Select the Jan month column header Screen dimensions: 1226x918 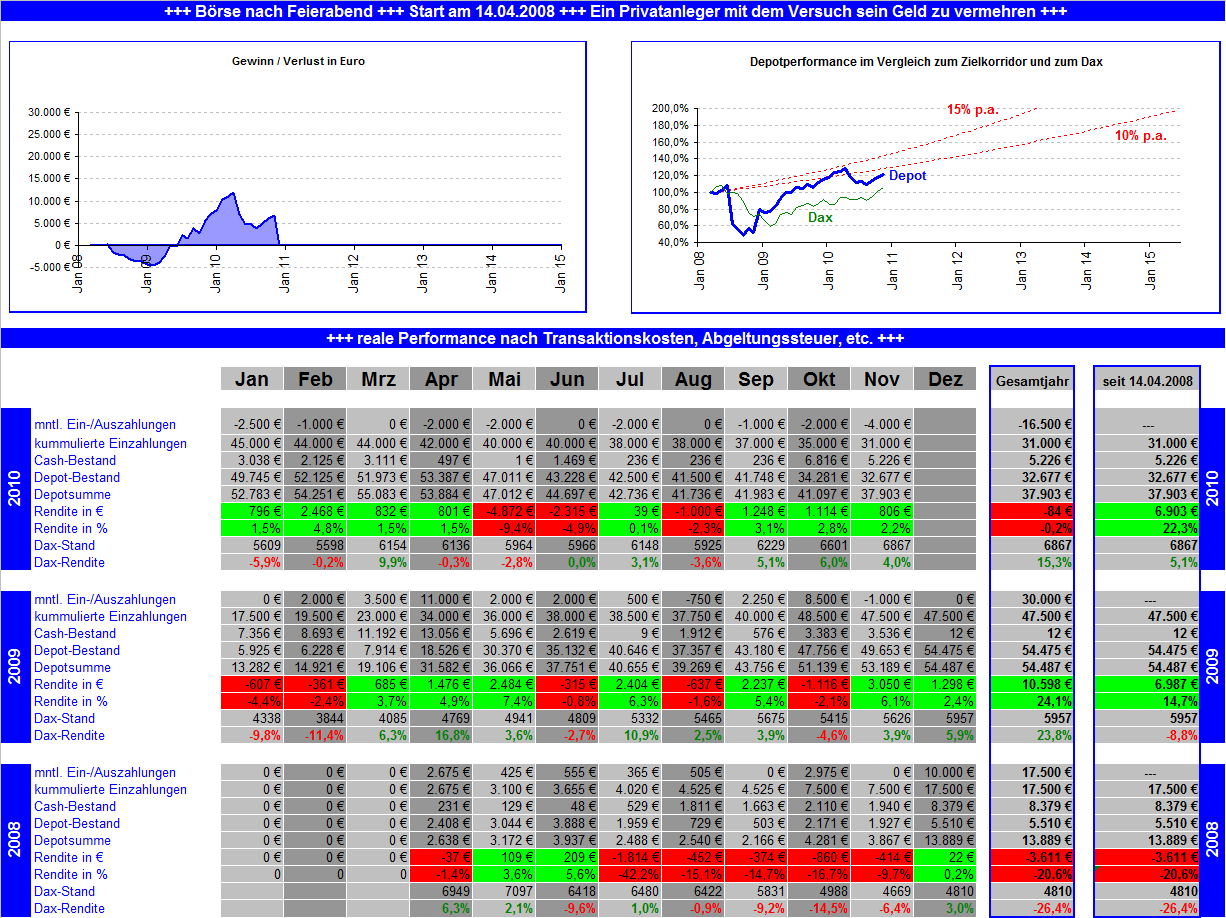pyautogui.click(x=252, y=379)
